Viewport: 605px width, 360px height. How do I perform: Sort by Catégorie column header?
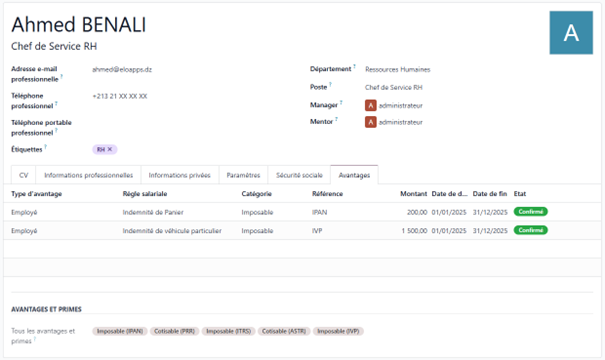(x=257, y=194)
